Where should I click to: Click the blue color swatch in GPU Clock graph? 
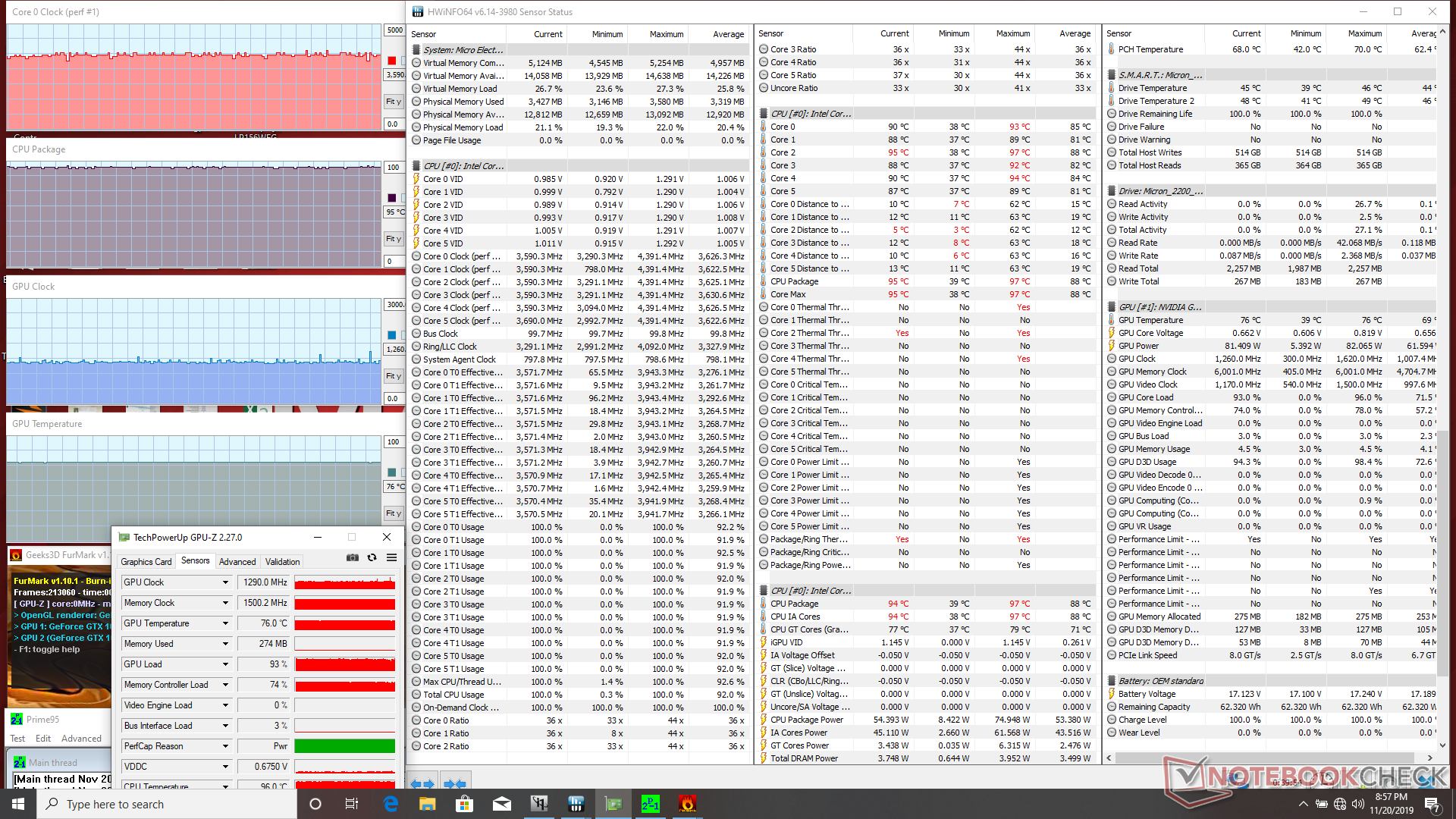tap(392, 335)
